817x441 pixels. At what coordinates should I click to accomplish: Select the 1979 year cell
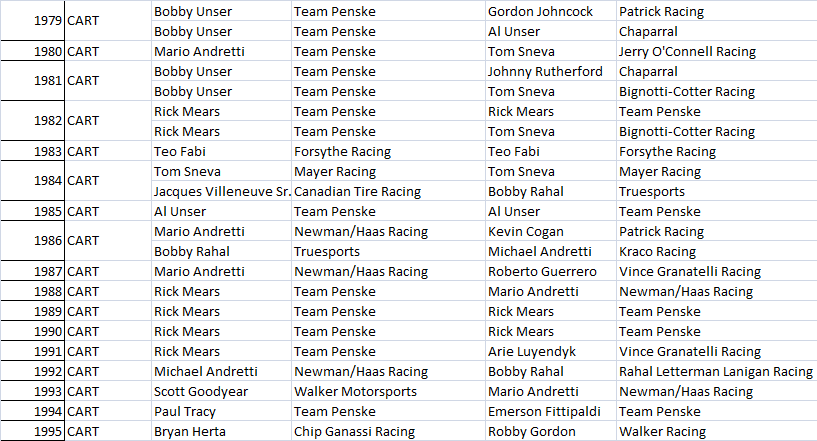[33, 21]
